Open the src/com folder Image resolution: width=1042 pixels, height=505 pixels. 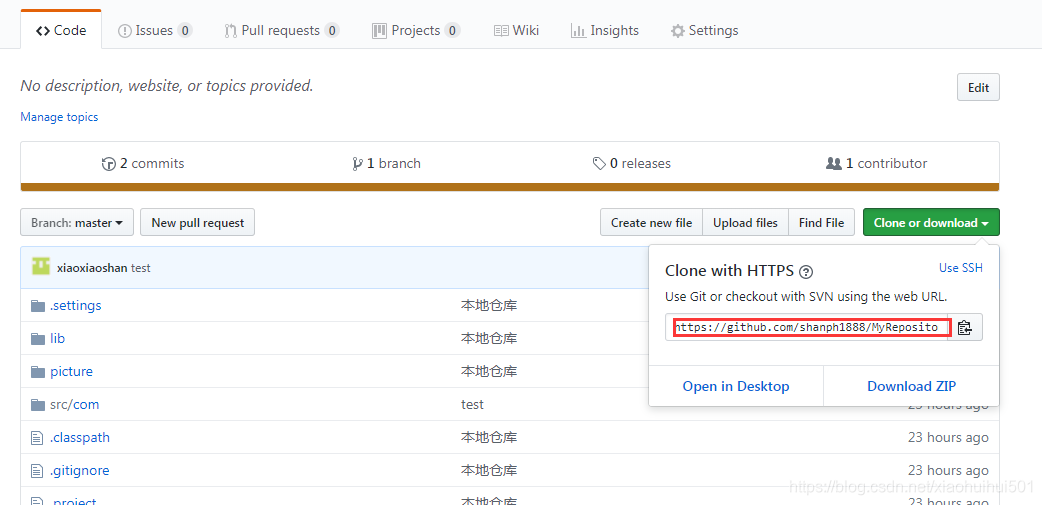[74, 405]
